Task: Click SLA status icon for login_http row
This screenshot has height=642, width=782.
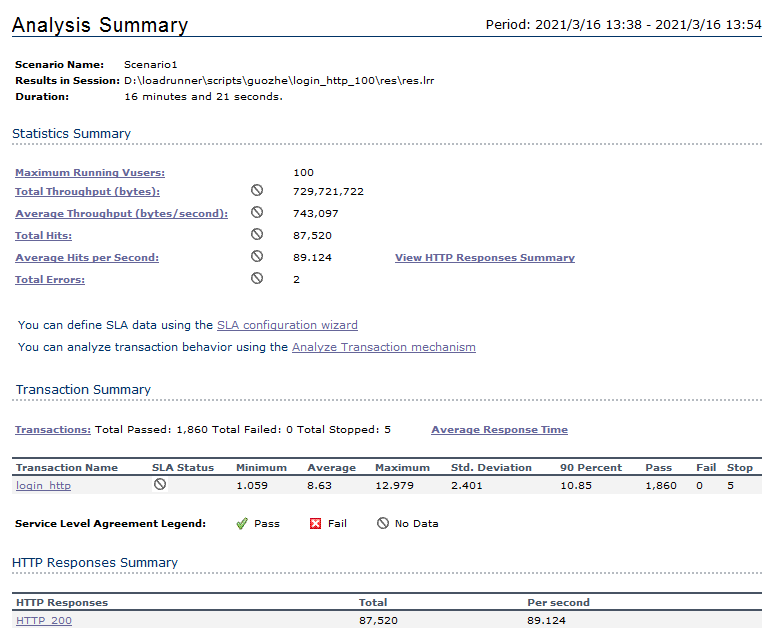Action: pos(160,484)
